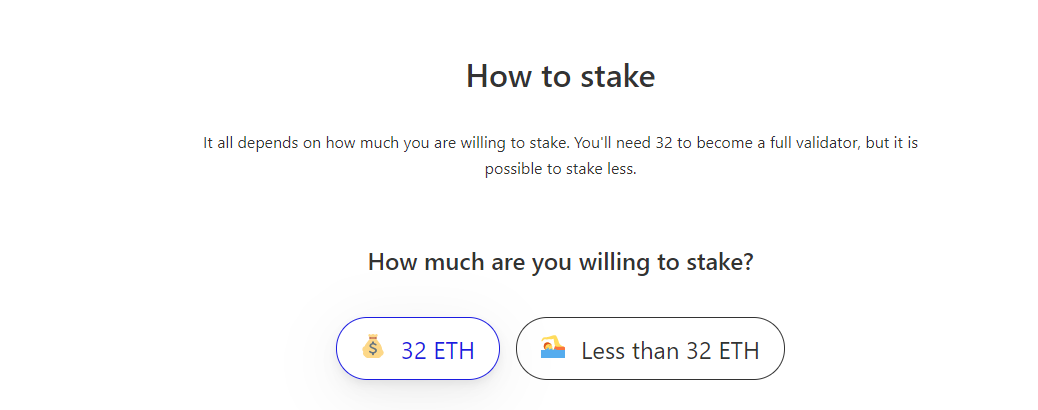Image resolution: width=1038 pixels, height=410 pixels.
Task: Click the blue "32 ETH" label text
Action: (x=438, y=350)
